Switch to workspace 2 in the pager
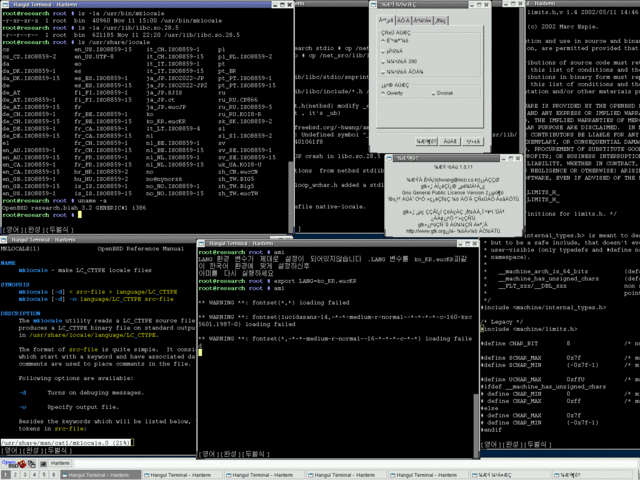This screenshot has height=480, width=640. 15,475
